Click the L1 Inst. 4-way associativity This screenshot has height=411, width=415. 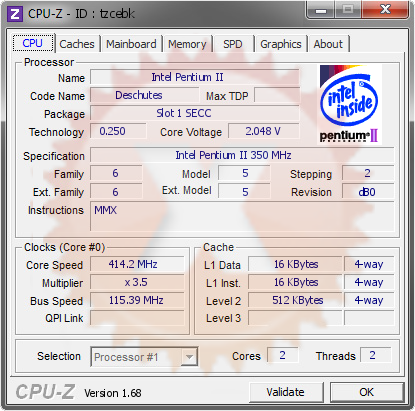click(369, 282)
